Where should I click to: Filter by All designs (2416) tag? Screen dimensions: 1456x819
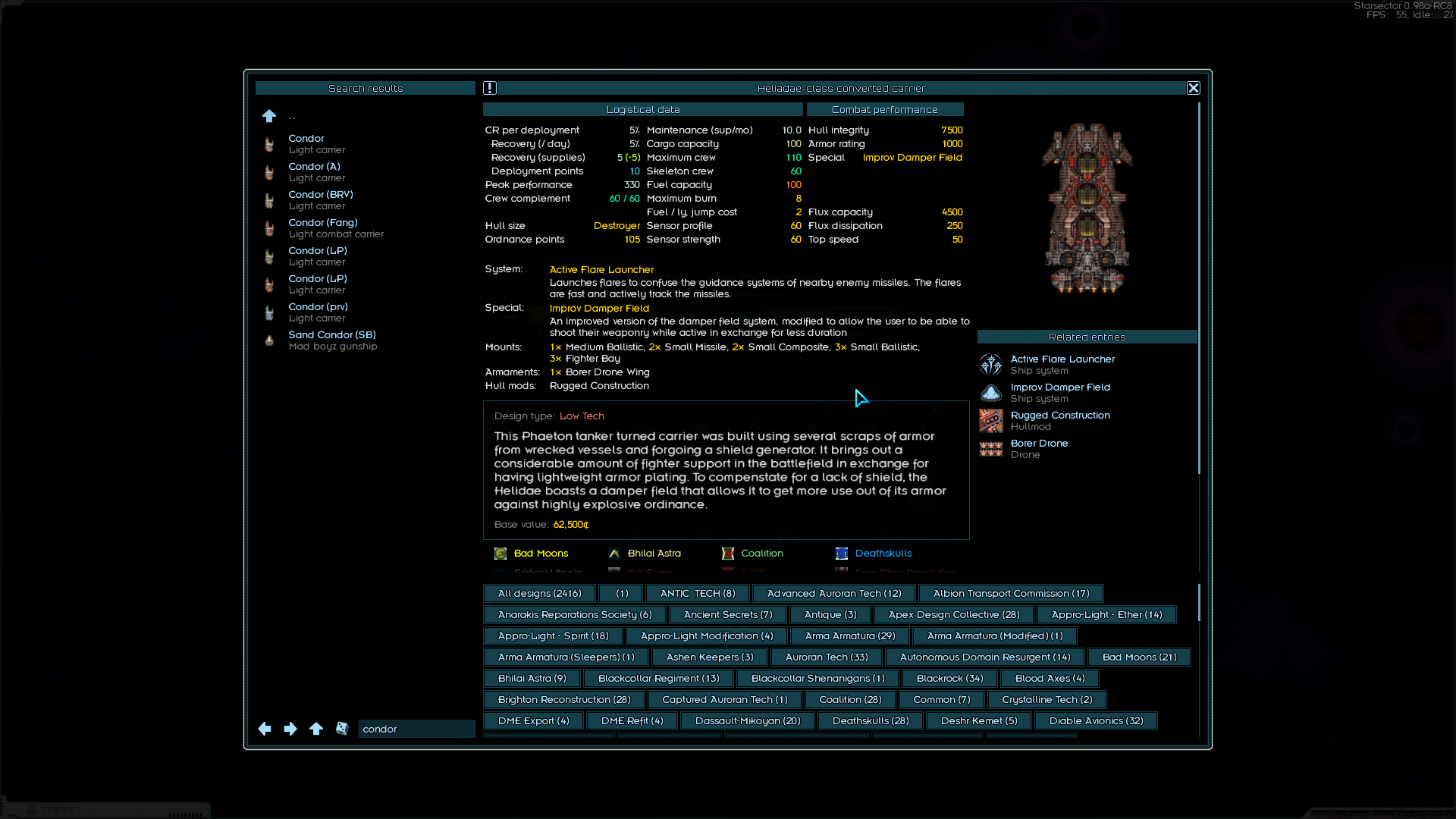pos(539,594)
